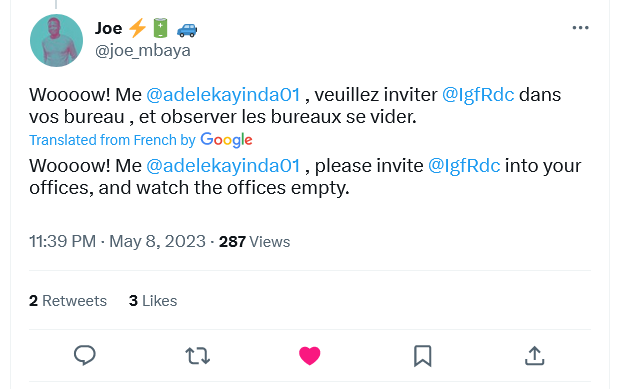620x389 pixels.
Task: Show the 3 Likes list
Action: [x=153, y=301]
